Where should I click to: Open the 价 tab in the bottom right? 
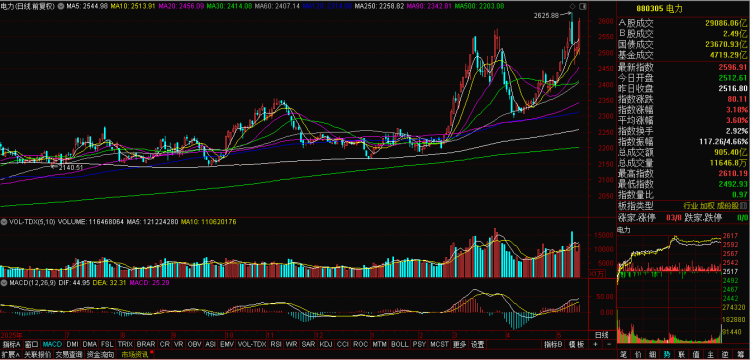point(638,354)
